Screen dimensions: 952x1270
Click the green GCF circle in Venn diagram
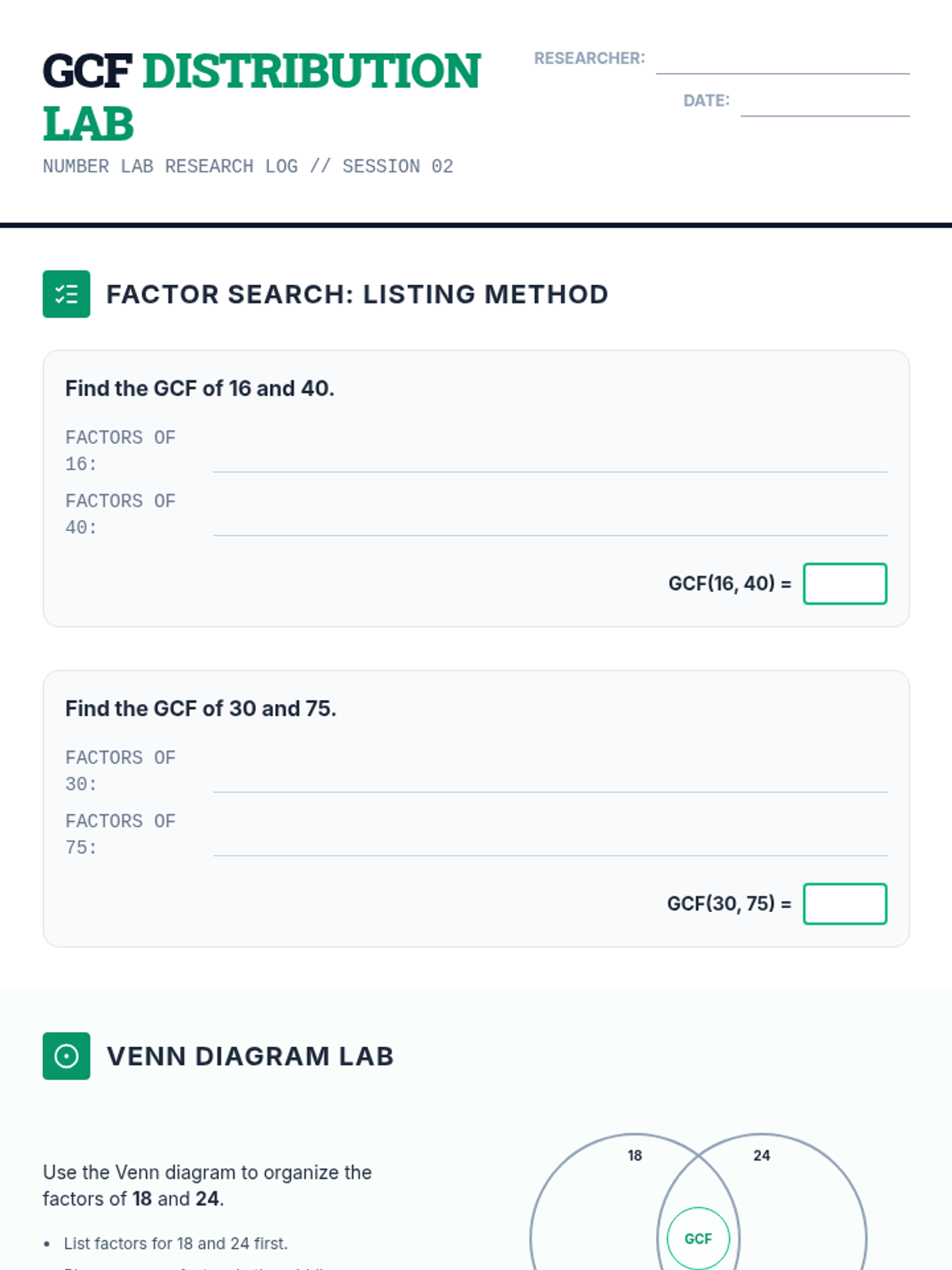point(698,1238)
